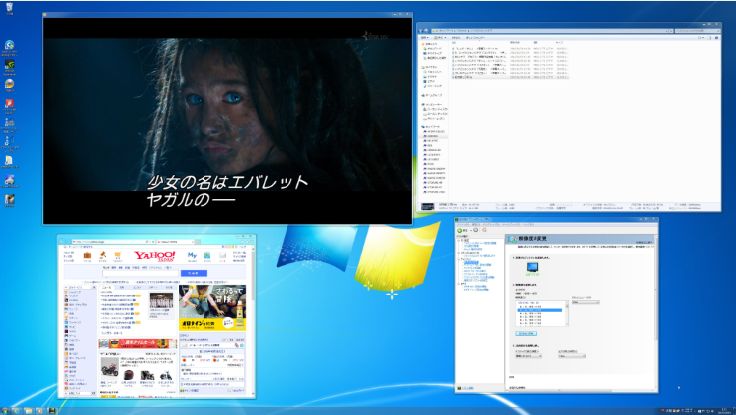736x415 pixels.
Task: Expand the 3D設定 tree node in NVIDIA panel
Action: tap(459, 240)
